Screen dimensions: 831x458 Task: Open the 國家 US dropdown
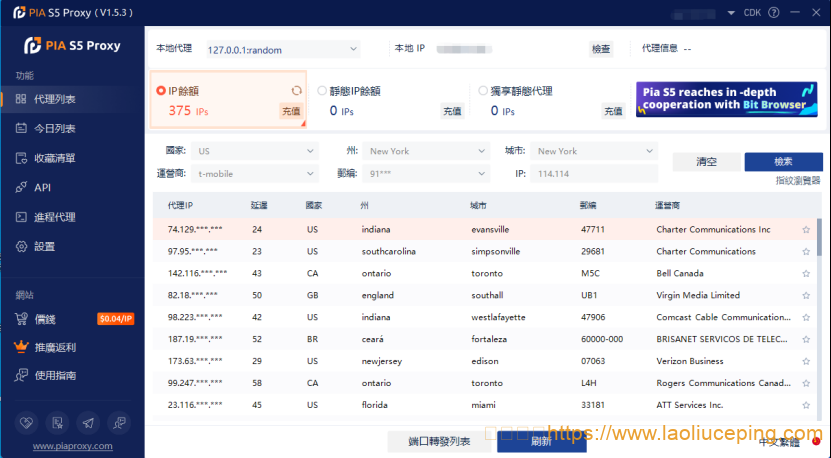pyautogui.click(x=254, y=151)
